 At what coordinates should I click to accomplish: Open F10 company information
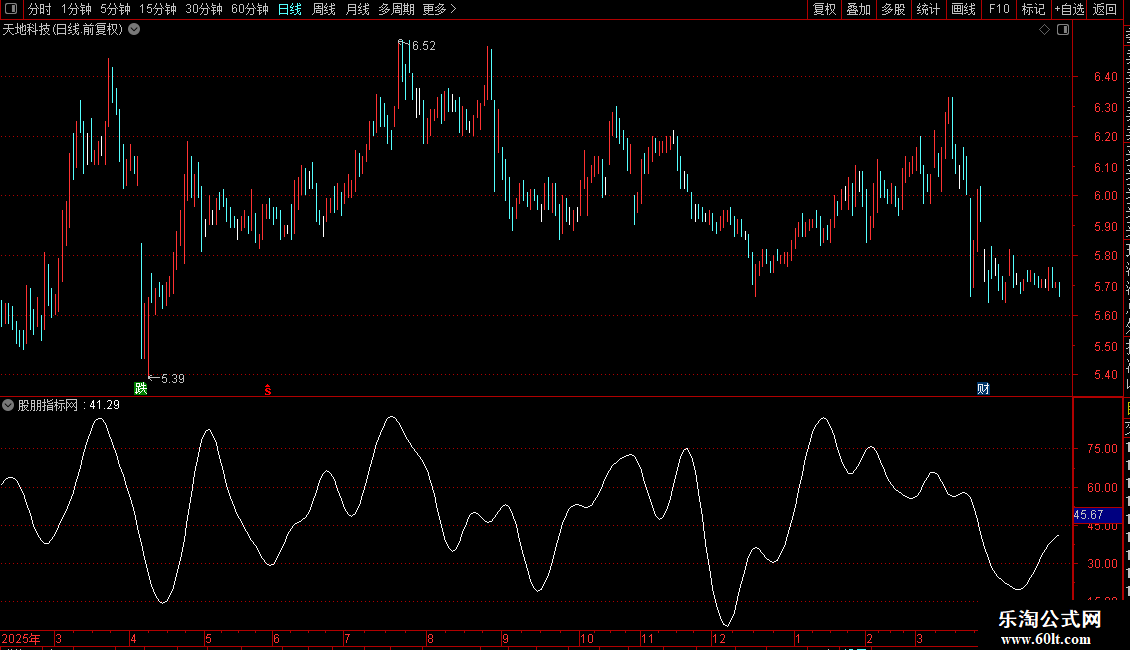pyautogui.click(x=999, y=9)
